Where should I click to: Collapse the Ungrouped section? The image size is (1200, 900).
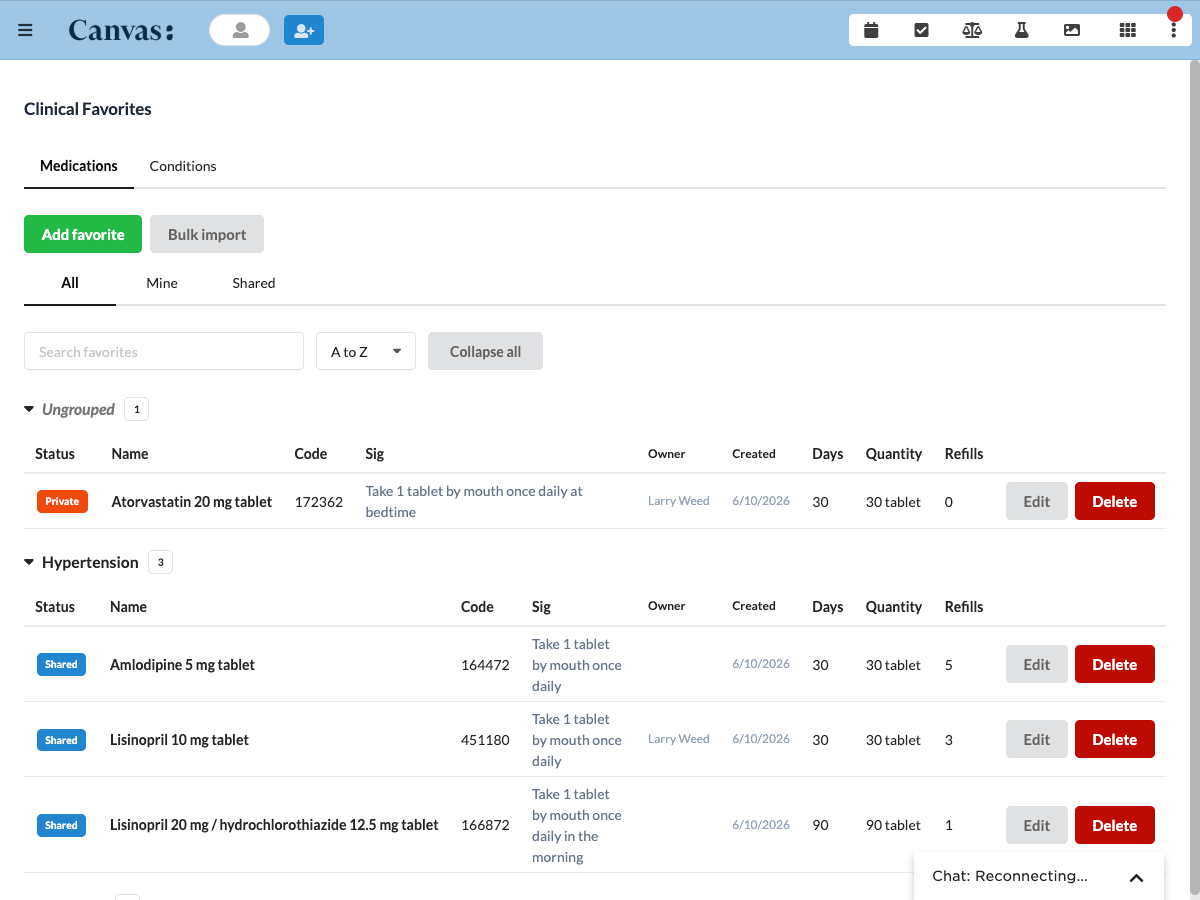[x=30, y=409]
